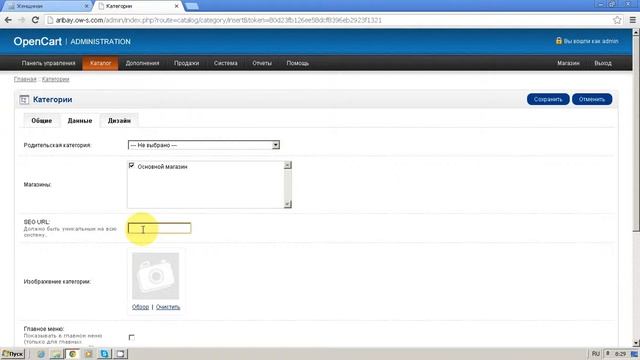Image resolution: width=640 pixels, height=360 pixels.
Task: Follow the Категории breadcrumb link
Action: 56,79
